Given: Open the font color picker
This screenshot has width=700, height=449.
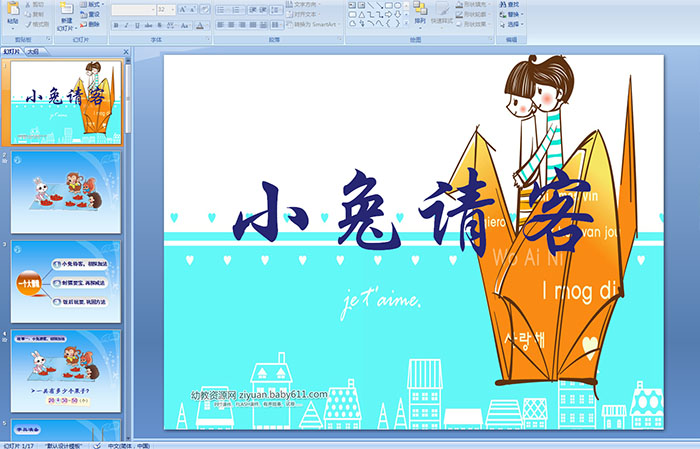Looking at the screenshot, I should click(x=207, y=25).
